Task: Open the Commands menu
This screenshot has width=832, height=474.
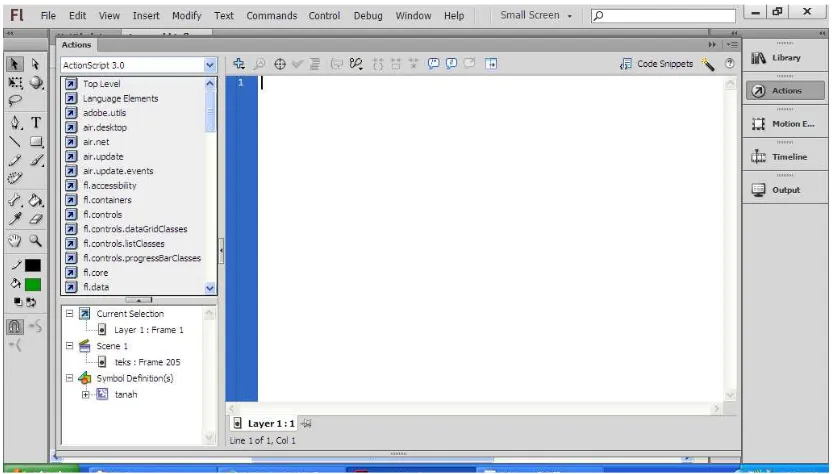Action: coord(272,15)
